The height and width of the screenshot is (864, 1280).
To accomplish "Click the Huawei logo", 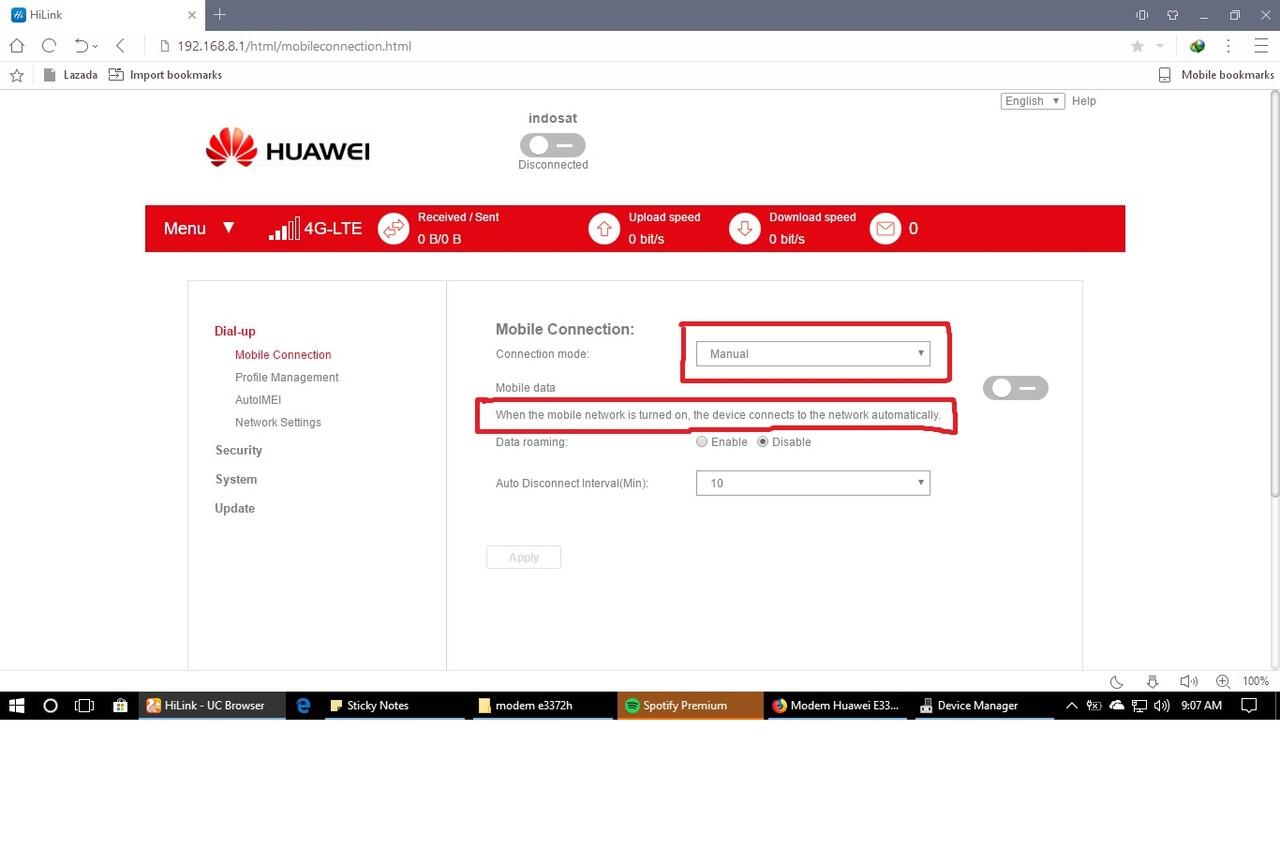I will [x=288, y=148].
